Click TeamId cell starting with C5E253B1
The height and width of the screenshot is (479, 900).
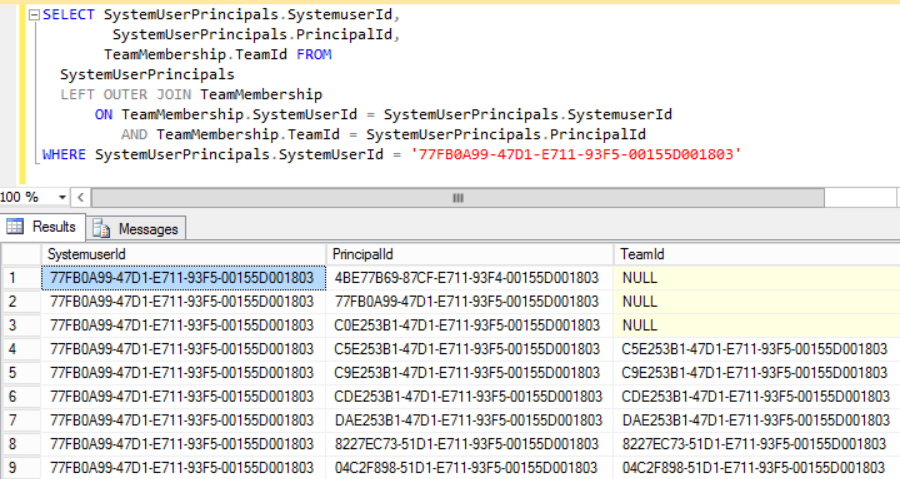pos(757,349)
